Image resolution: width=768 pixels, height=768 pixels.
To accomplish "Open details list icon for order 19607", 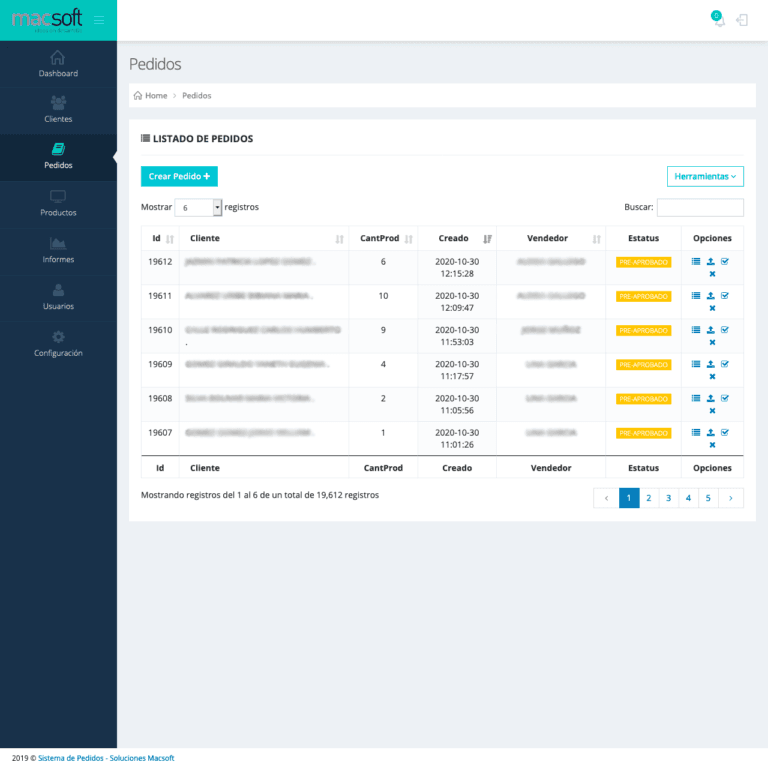I will [696, 432].
